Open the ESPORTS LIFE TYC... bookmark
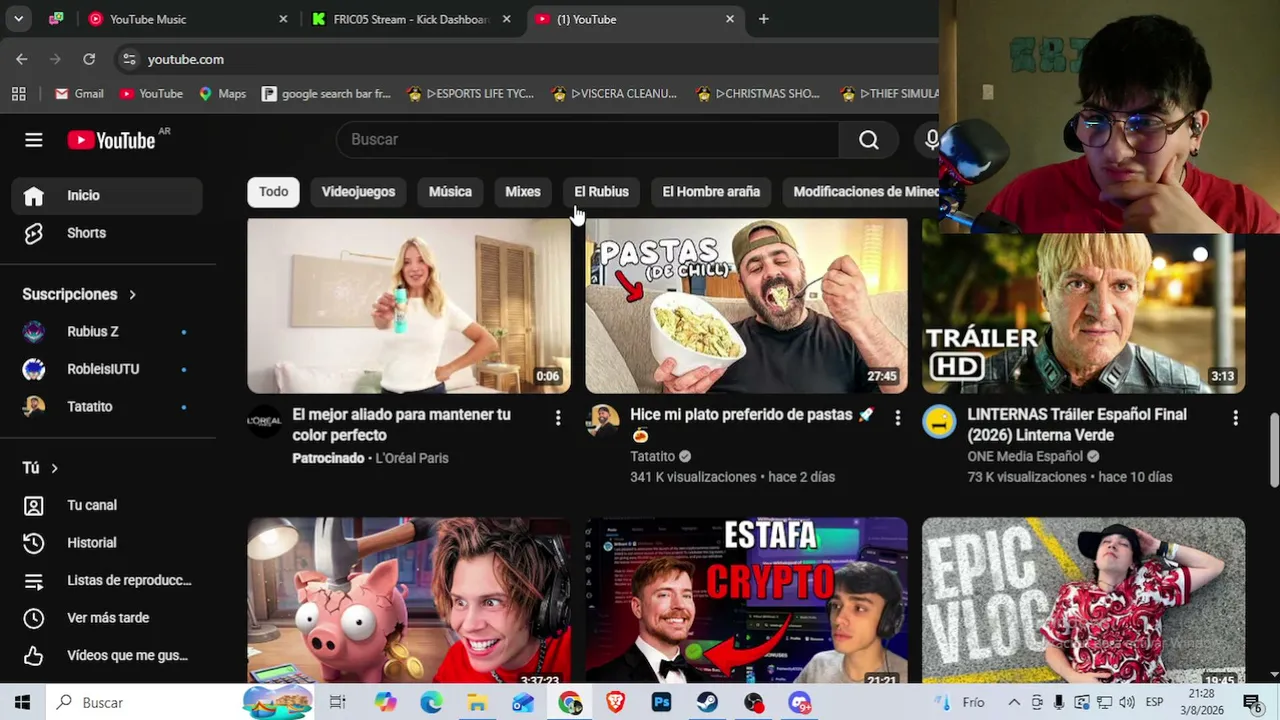This screenshot has height=720, width=1280. tap(470, 93)
